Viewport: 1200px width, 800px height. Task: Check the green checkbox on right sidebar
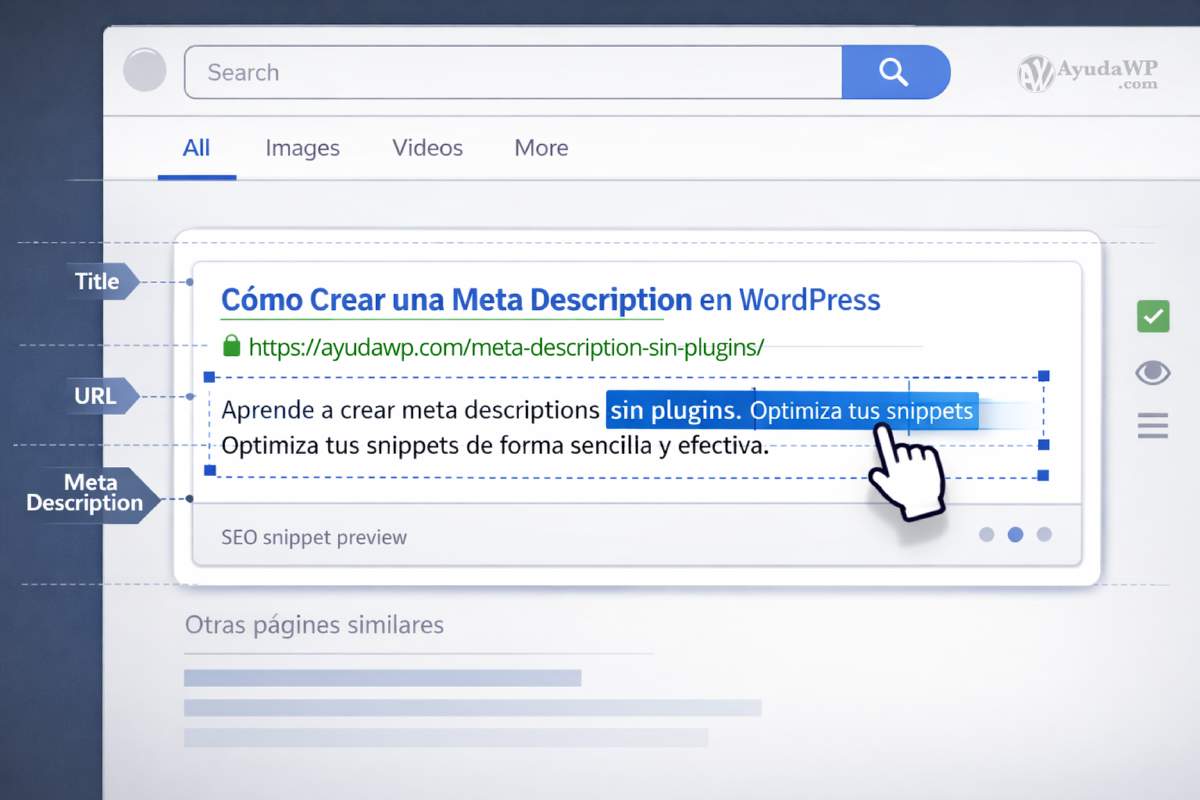pos(1152,315)
